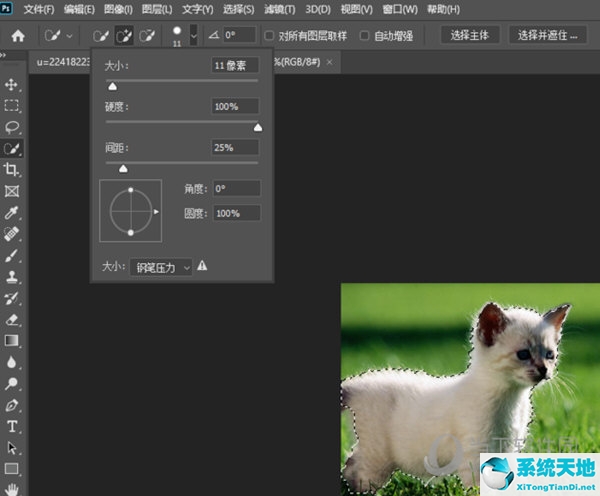600x496 pixels.
Task: Click the 硬度 slider handle
Action: [258, 127]
